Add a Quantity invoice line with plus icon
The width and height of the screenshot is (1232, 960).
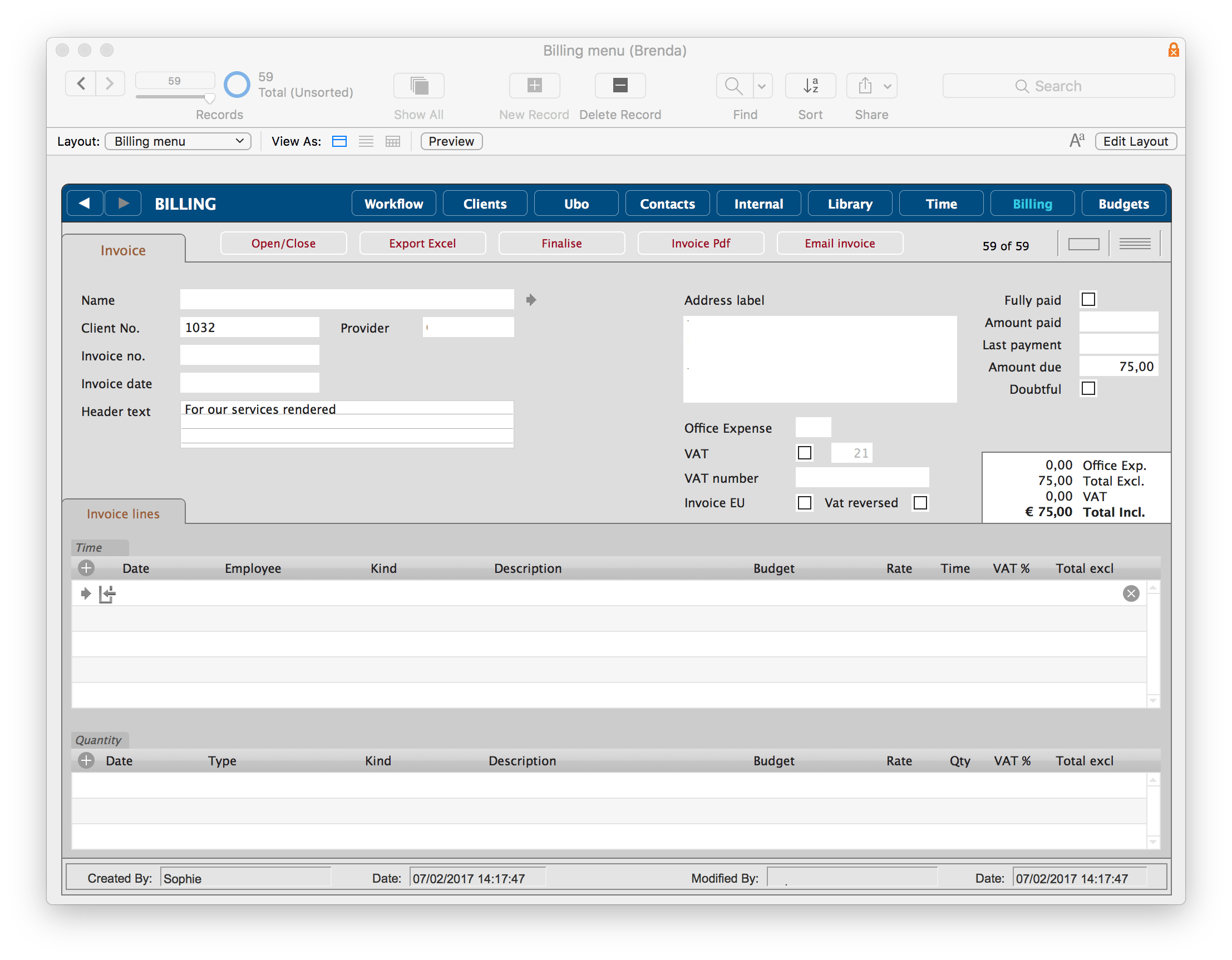coord(86,760)
